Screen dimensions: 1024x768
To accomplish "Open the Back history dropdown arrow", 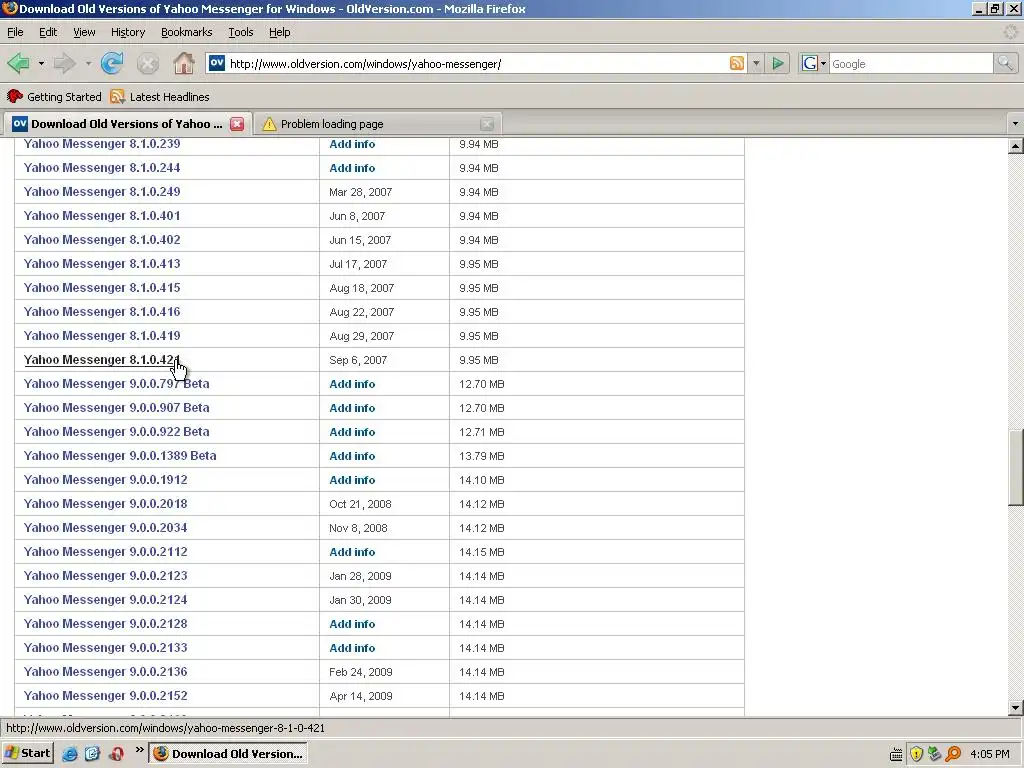I will [x=41, y=63].
